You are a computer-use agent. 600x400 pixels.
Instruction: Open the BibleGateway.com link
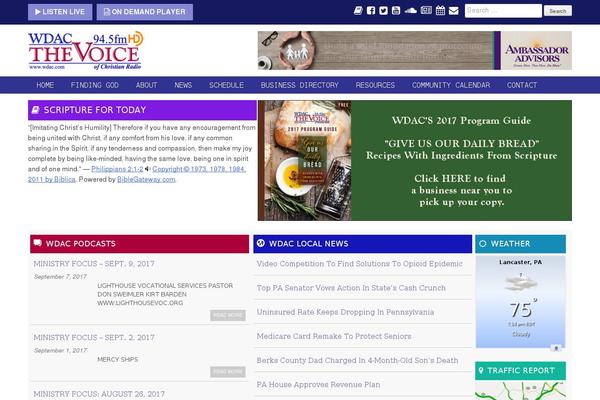pos(146,179)
